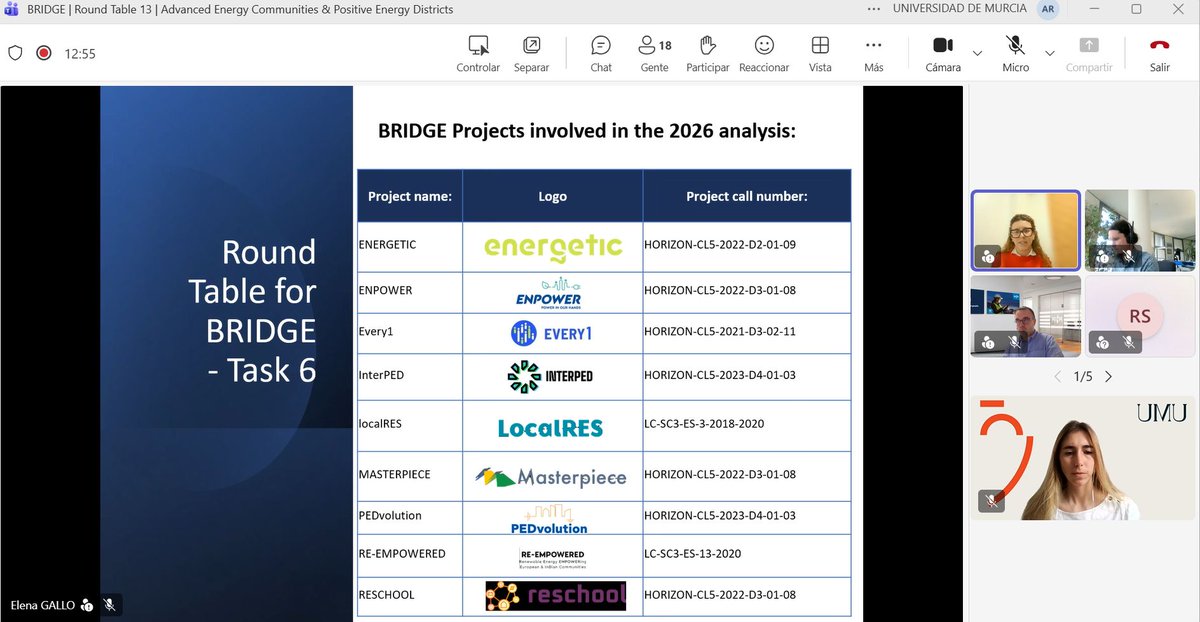Click call number LC-SC3-ES-3-2018-2020

(x=704, y=423)
